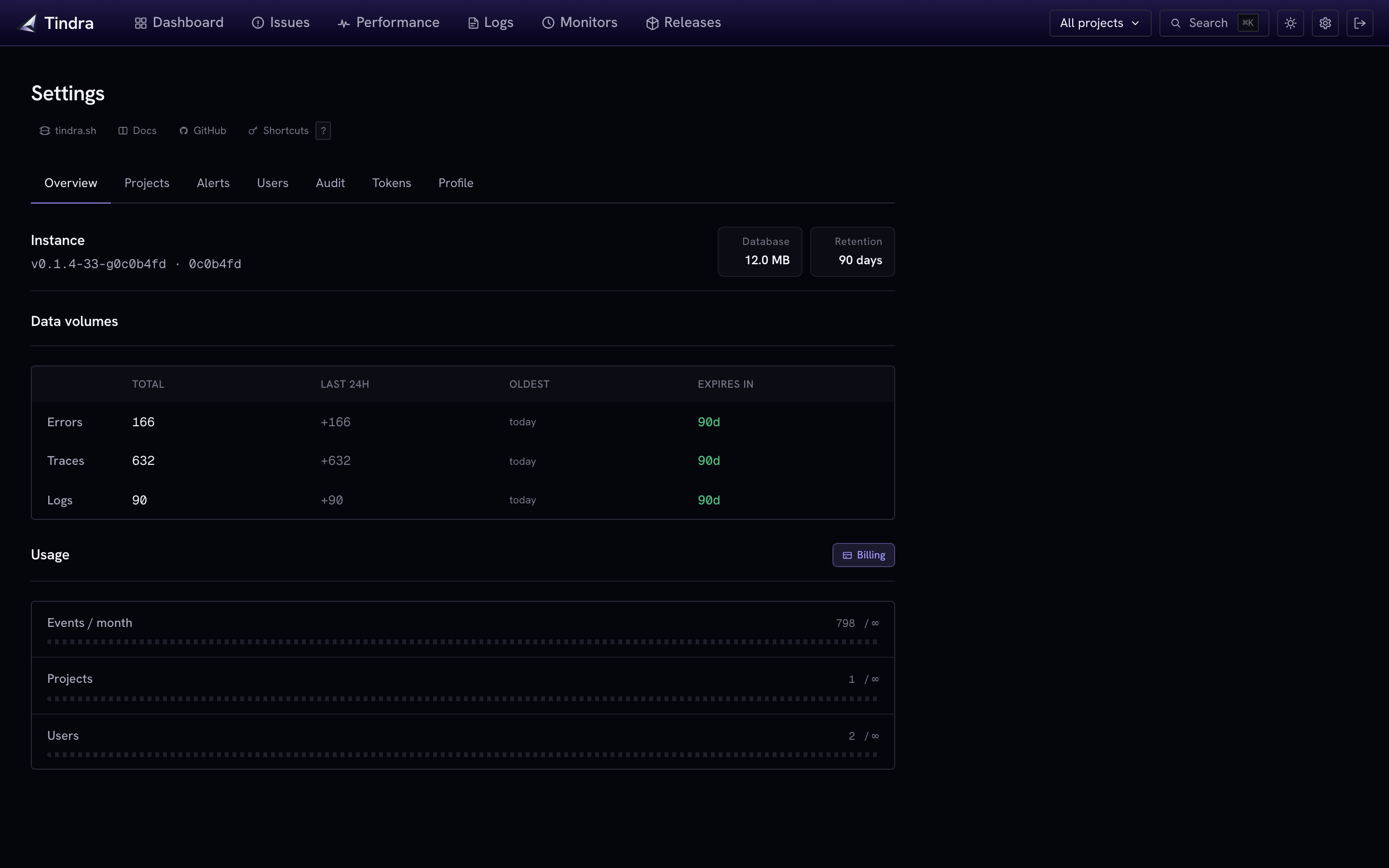Go to the Issues page
Screen dimensions: 1389x868
tap(281, 22)
